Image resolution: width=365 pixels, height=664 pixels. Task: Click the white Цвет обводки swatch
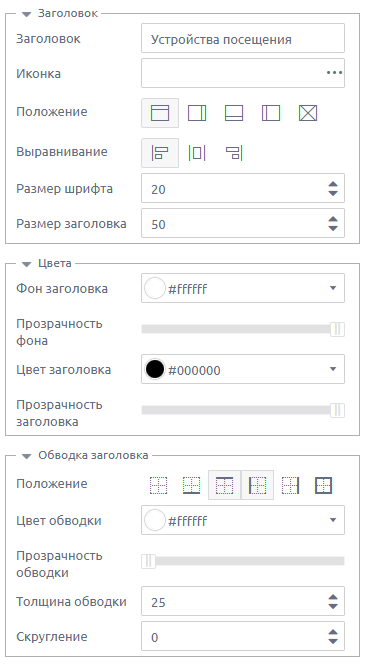coord(155,520)
